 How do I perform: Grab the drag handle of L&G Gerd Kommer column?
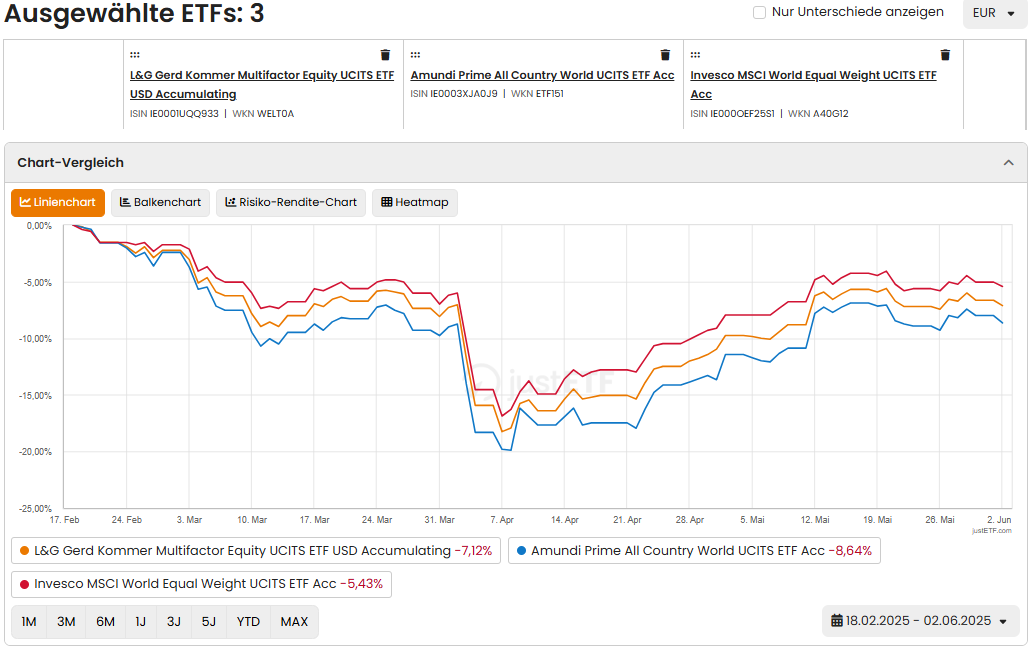[x=135, y=55]
